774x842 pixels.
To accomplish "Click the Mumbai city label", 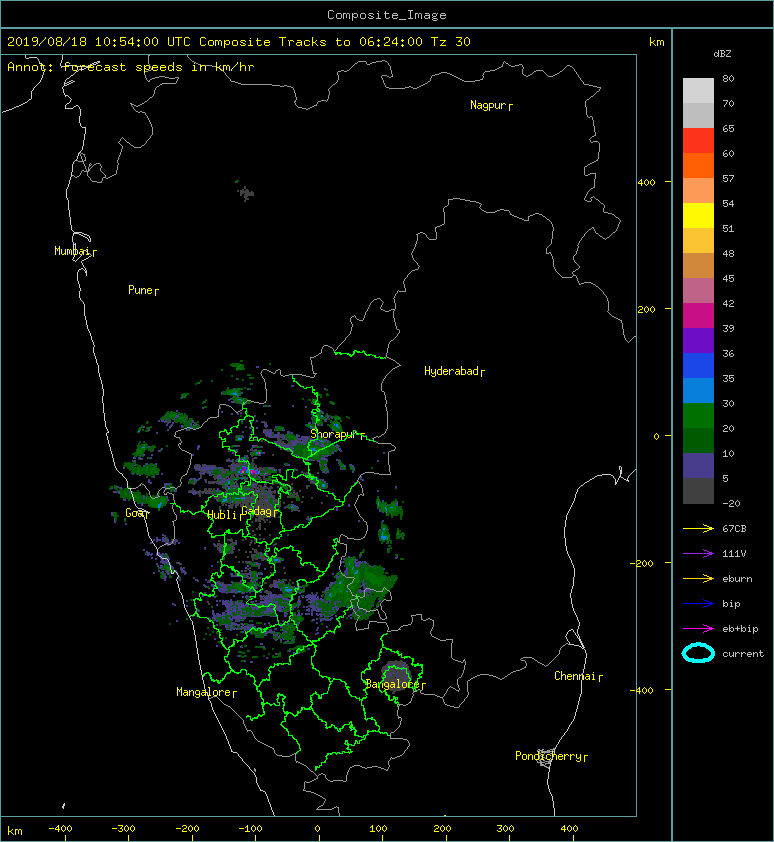I will [x=75, y=251].
